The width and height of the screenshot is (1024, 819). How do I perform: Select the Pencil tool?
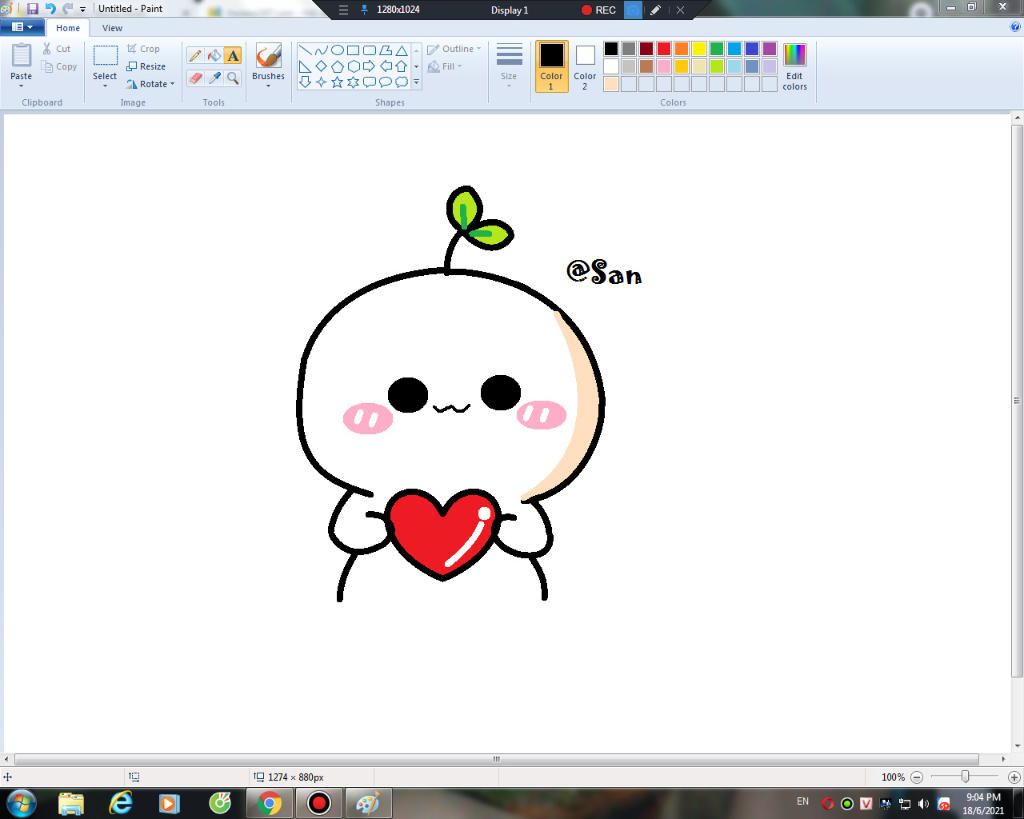point(195,56)
